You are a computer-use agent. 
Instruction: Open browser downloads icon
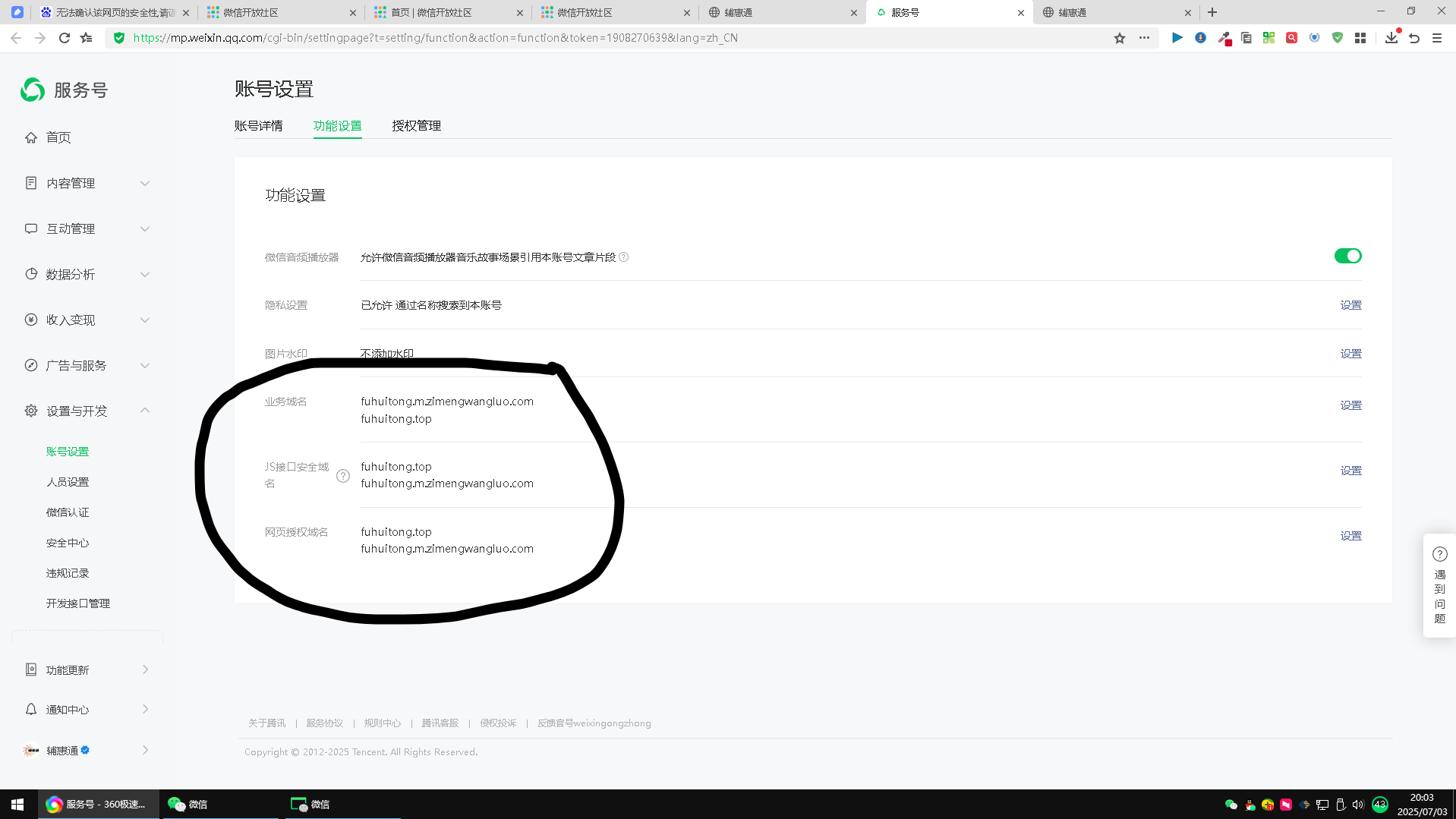coord(1391,38)
